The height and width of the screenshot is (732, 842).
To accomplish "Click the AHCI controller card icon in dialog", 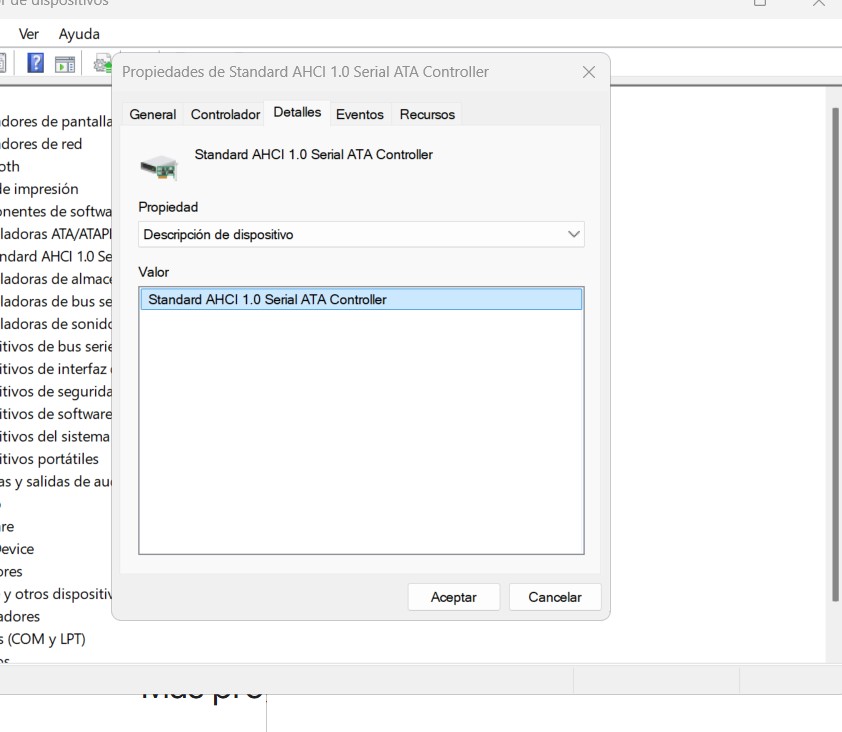I will pyautogui.click(x=159, y=168).
